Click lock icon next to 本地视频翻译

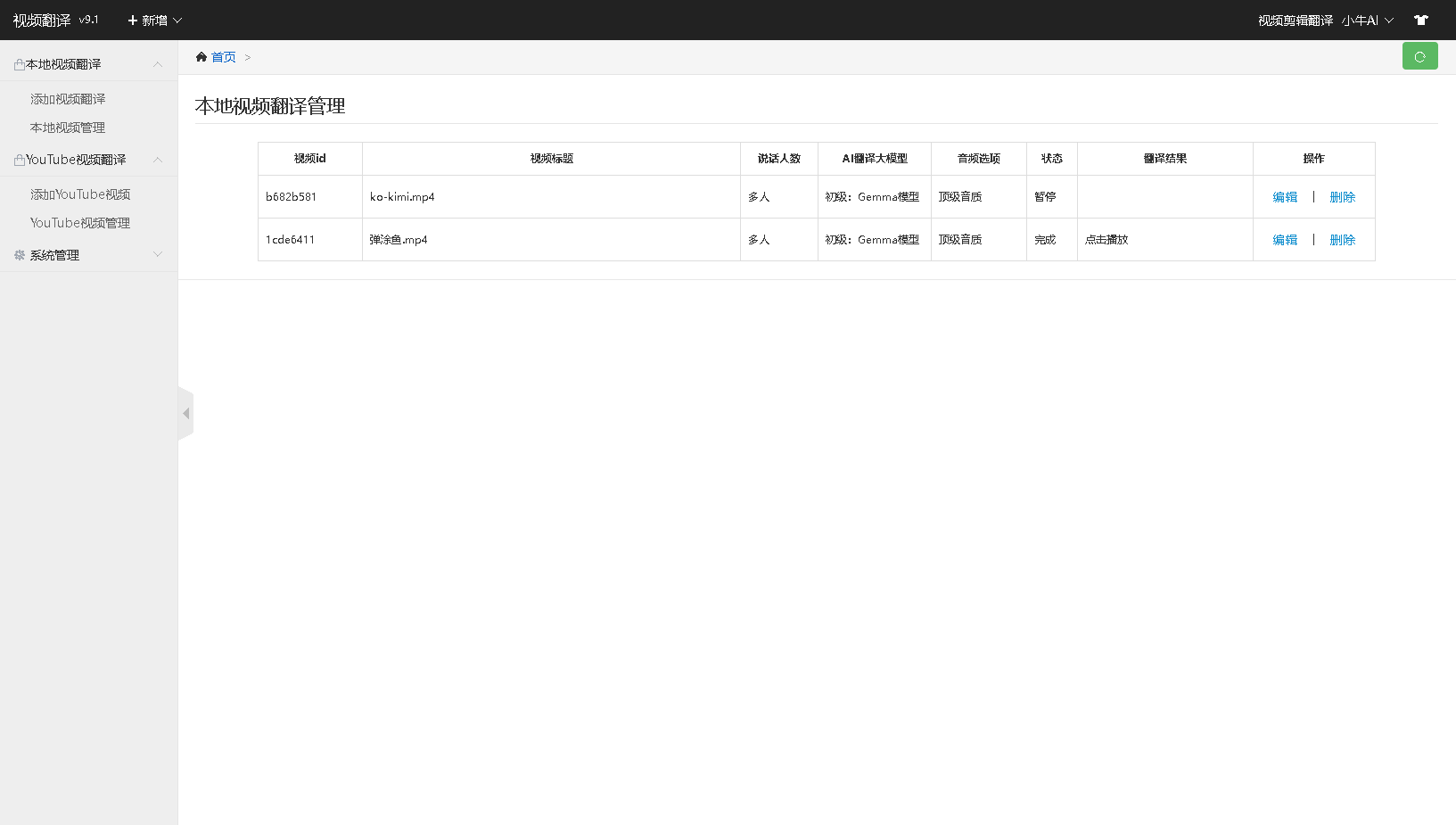point(20,64)
